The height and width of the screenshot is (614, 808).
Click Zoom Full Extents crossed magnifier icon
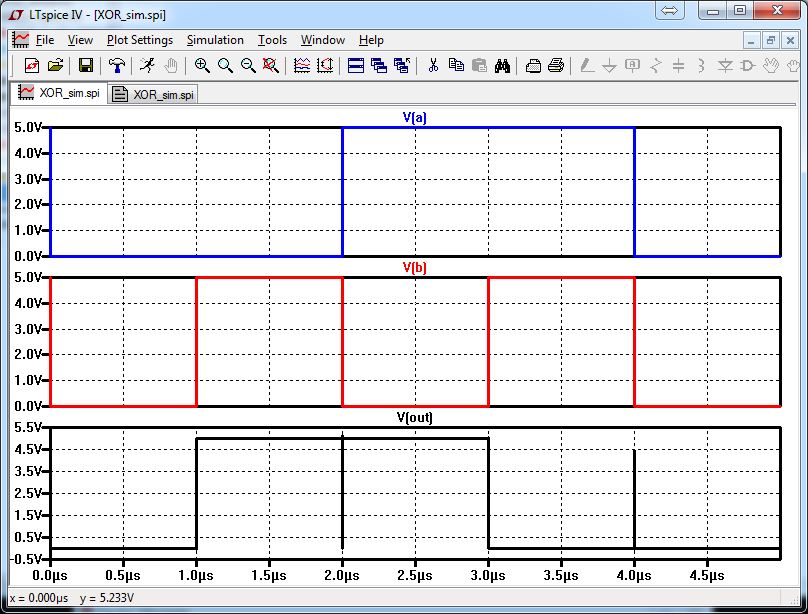tap(271, 65)
